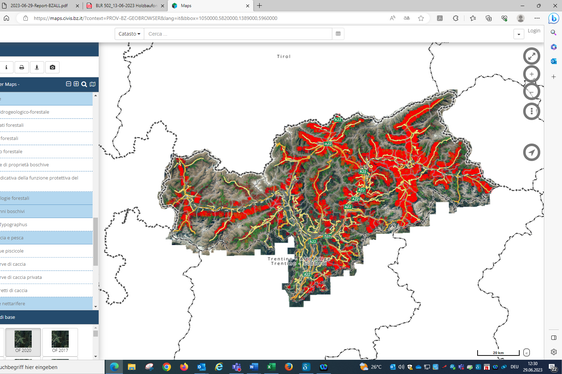
Task: Open a new browser tab
Action: point(259,5)
